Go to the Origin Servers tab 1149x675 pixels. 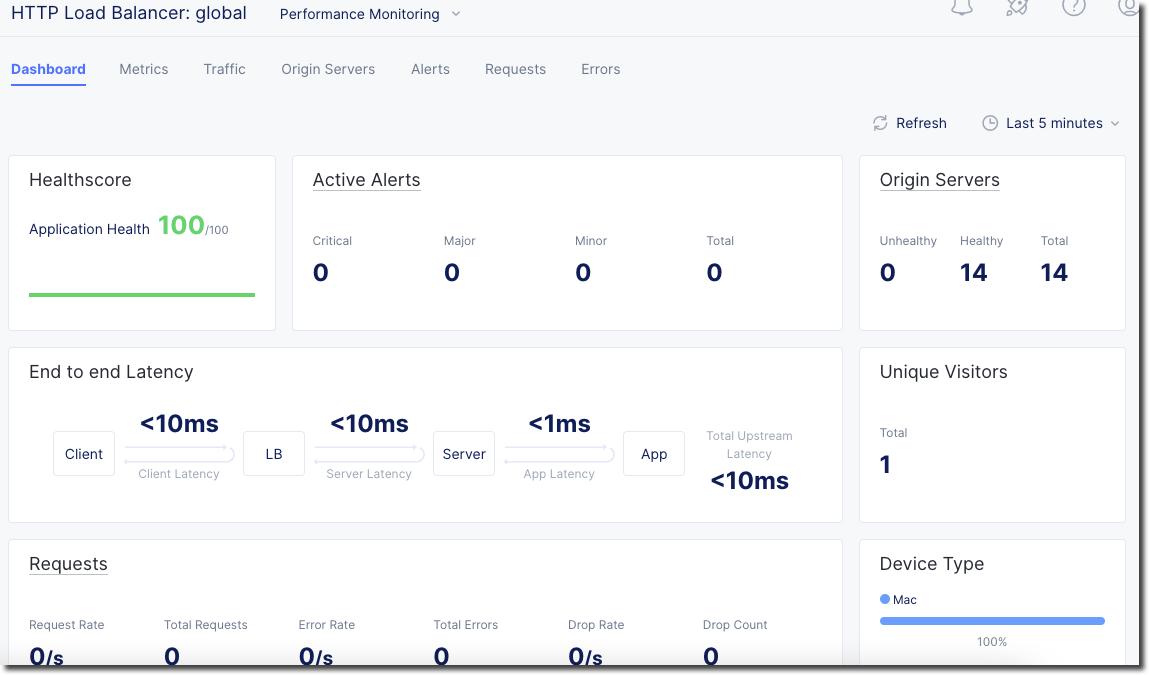[x=328, y=69]
